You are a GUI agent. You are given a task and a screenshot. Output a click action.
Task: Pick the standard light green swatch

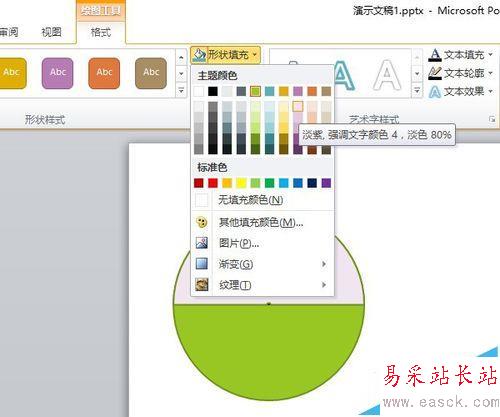[x=255, y=183]
